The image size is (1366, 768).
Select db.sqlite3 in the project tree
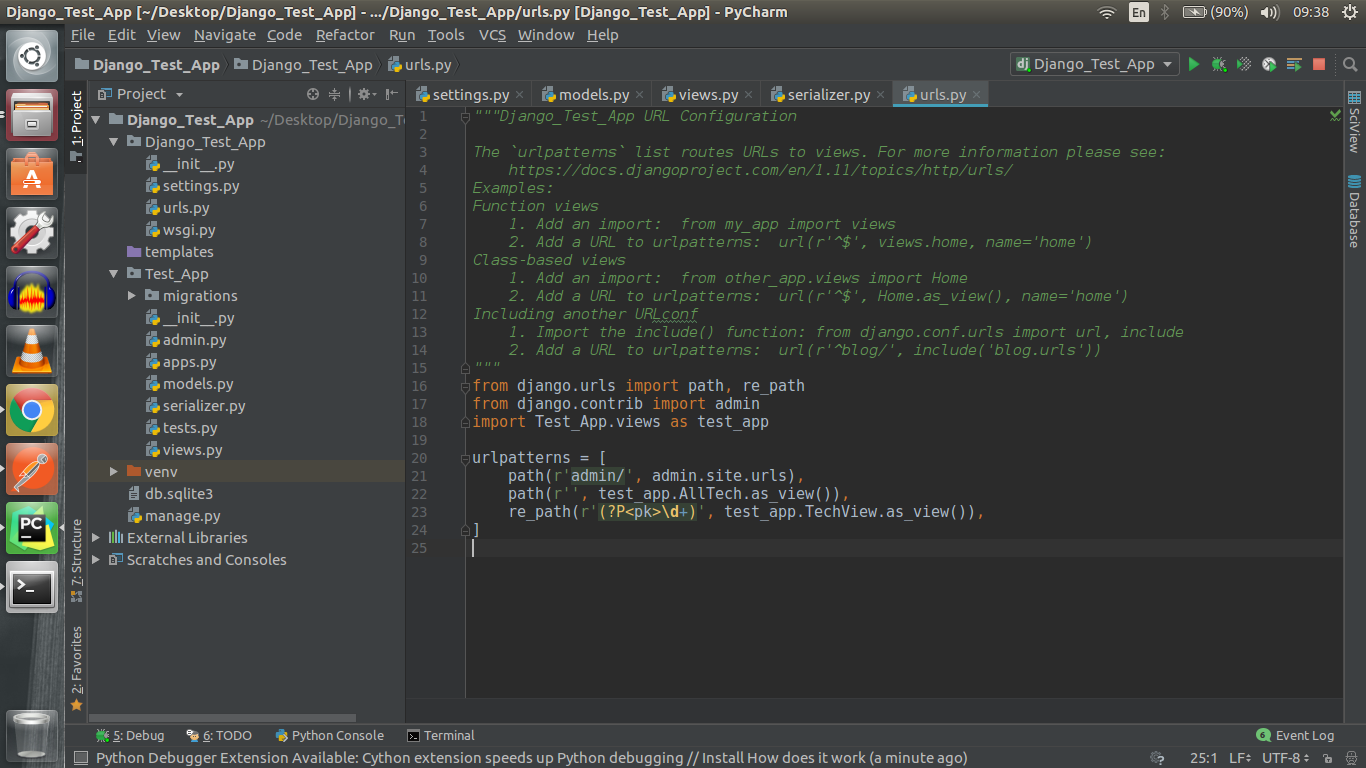[x=171, y=494]
